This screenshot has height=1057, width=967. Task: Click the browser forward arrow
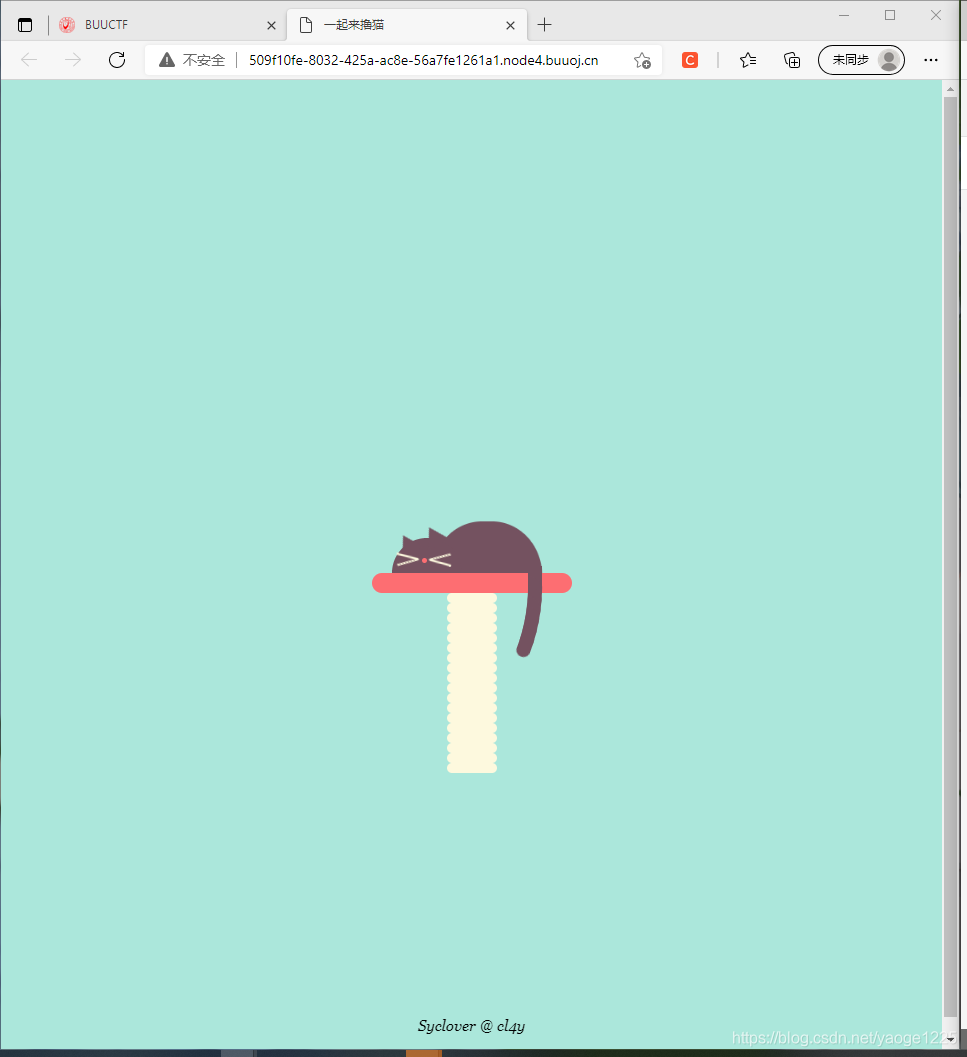pos(72,60)
